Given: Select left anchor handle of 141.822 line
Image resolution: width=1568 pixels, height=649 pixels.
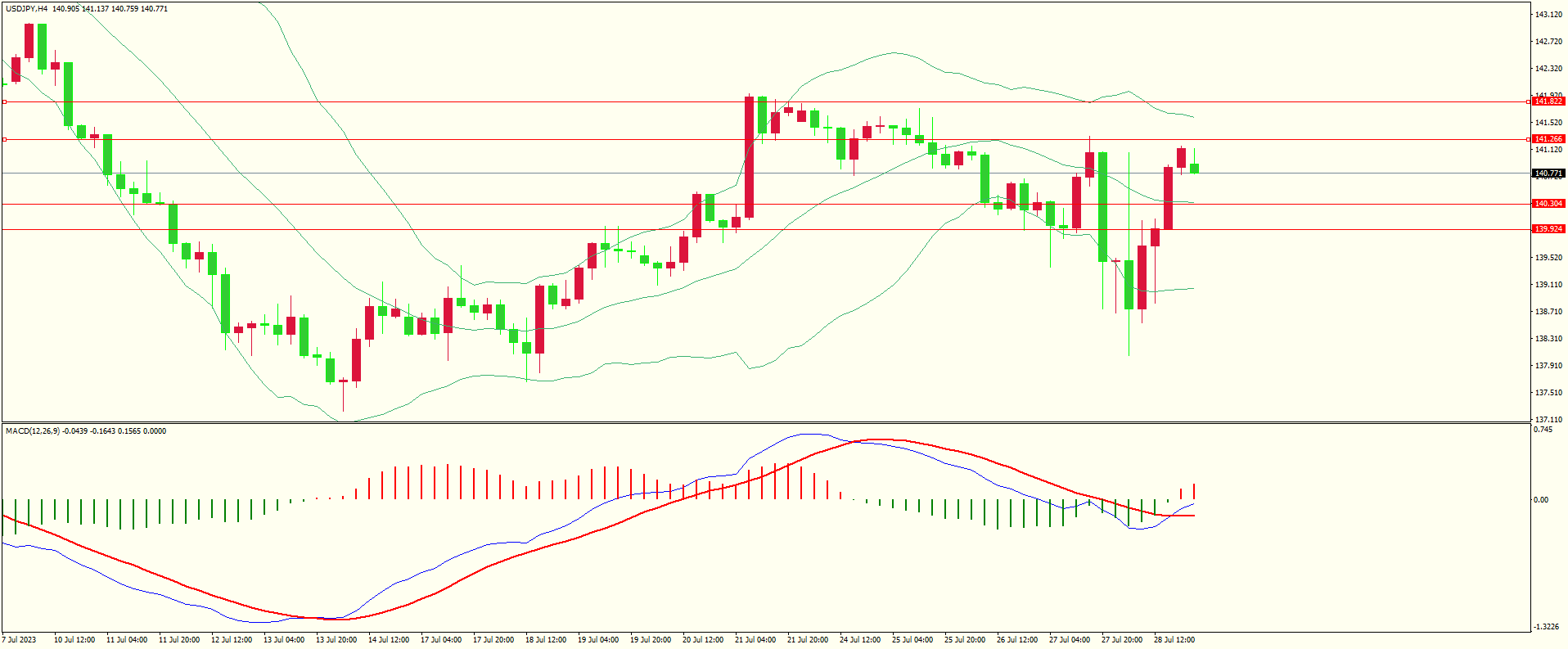Looking at the screenshot, I should [x=4, y=102].
